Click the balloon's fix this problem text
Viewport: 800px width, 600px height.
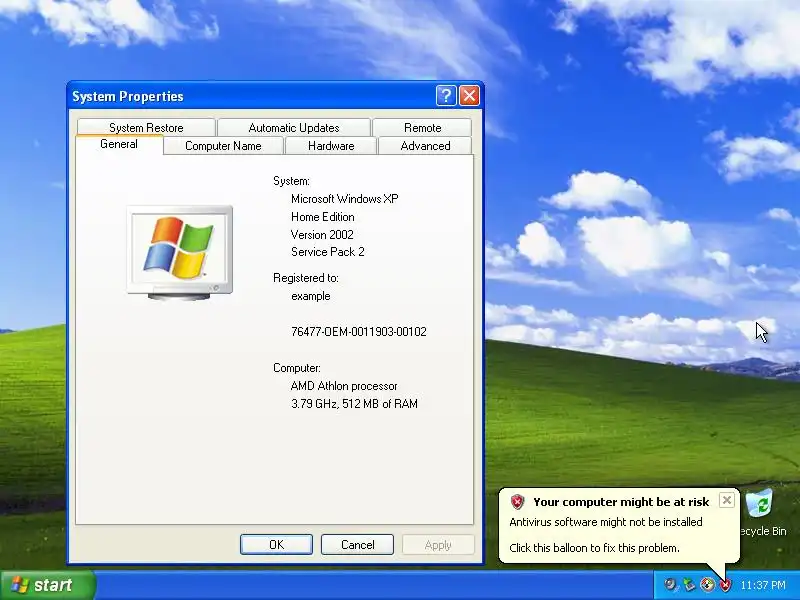coord(594,548)
